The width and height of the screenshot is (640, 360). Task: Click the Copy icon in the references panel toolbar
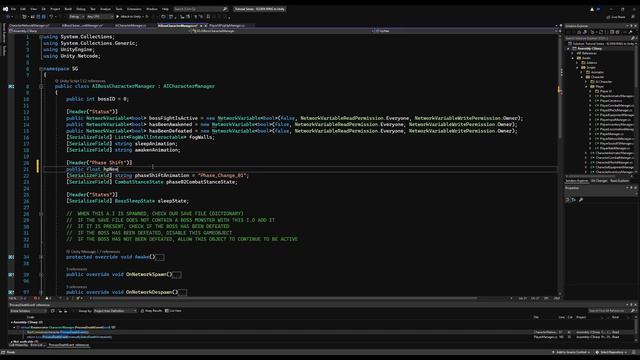click(53, 311)
